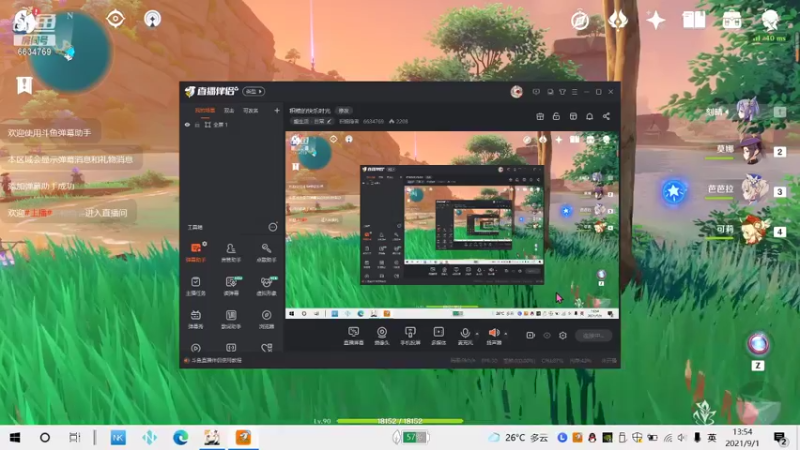Screen dimensions: 800x450
Task: Add a webcam source from bottom bar
Action: point(382,336)
